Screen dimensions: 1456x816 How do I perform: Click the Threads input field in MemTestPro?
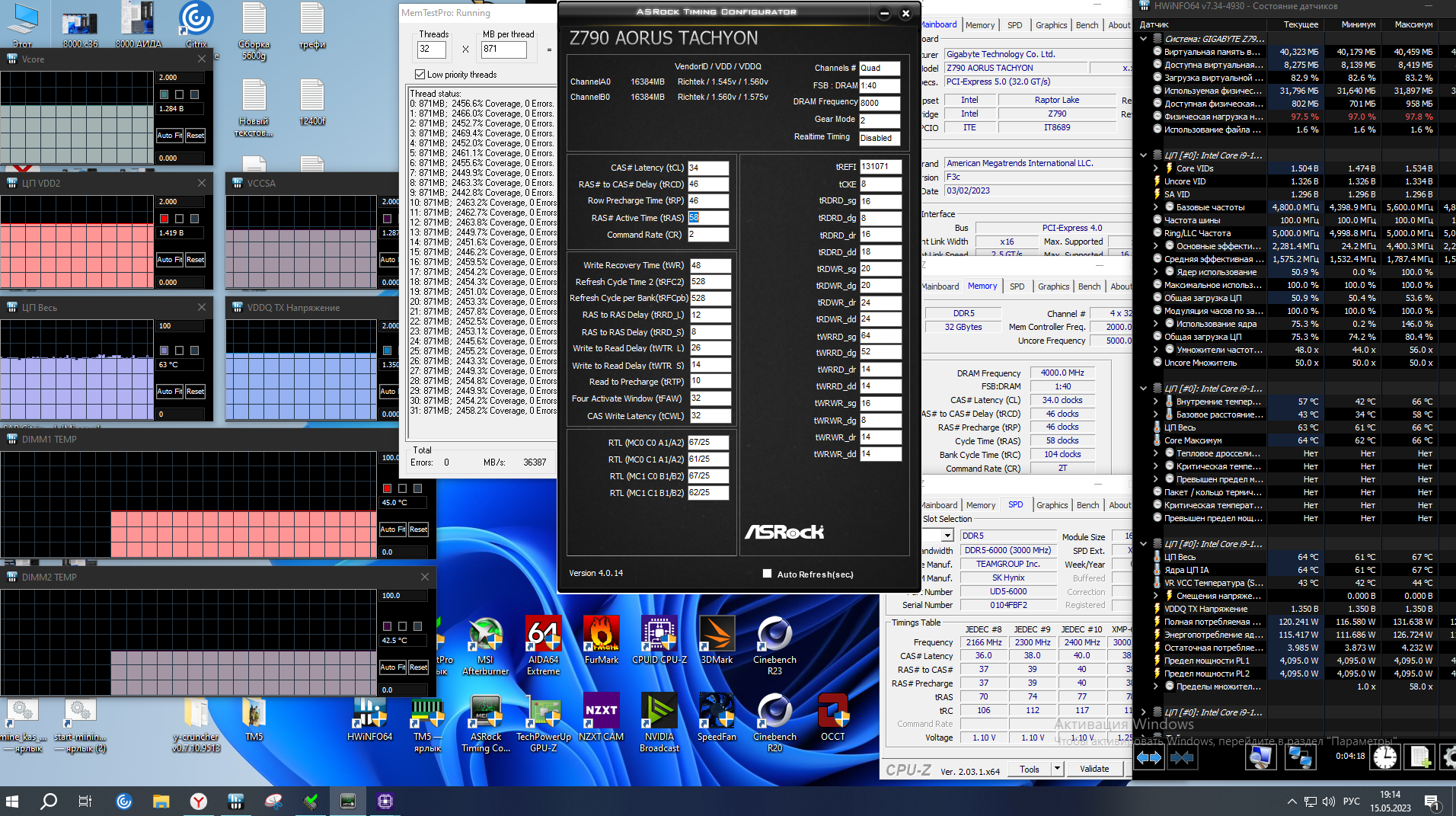tap(431, 49)
